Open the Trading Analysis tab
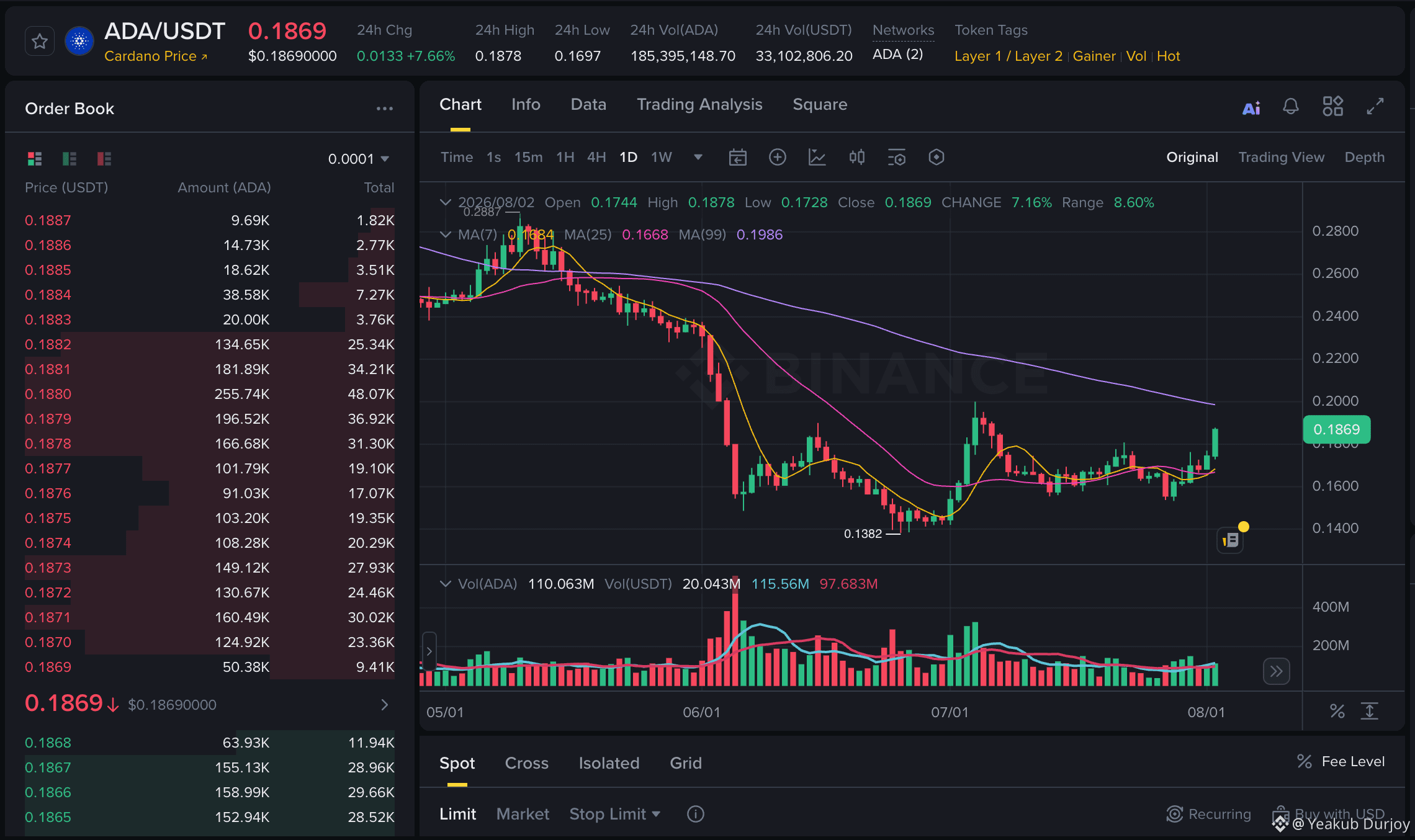The image size is (1415, 840). point(699,105)
